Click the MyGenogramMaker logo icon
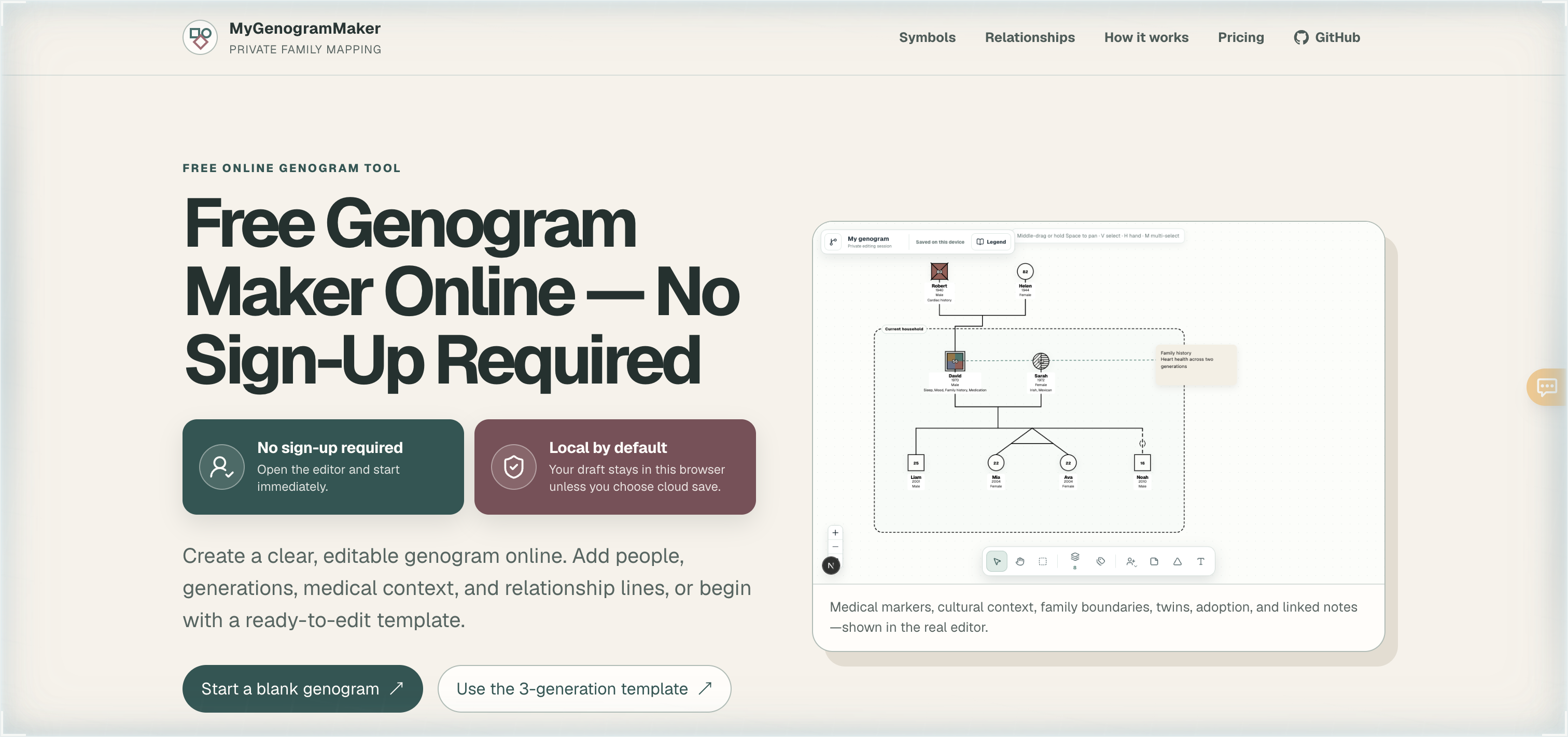The width and height of the screenshot is (1568, 737). pos(200,37)
